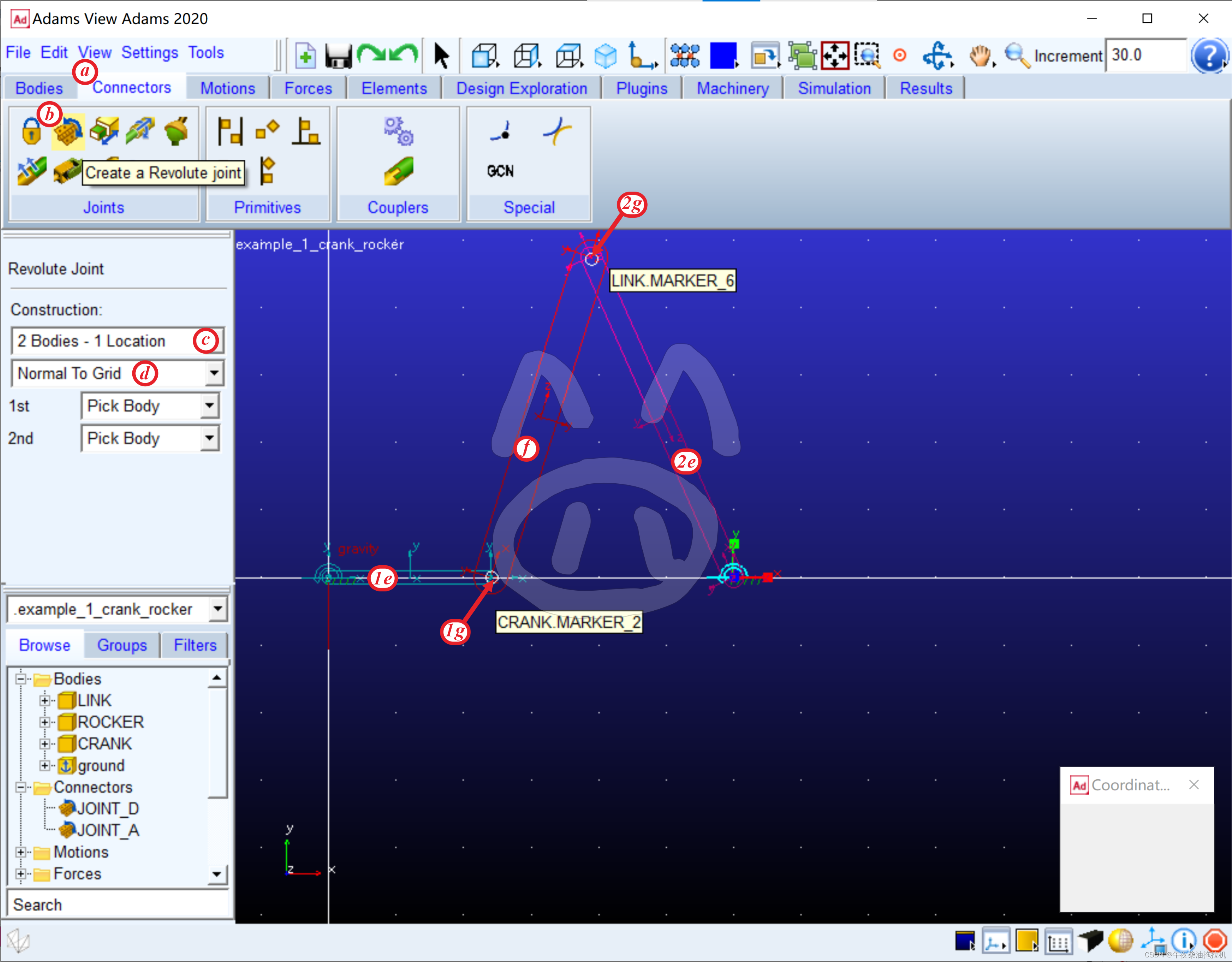The width and height of the screenshot is (1232, 962).
Task: Open the 1st Pick Body dropdown
Action: point(209,406)
